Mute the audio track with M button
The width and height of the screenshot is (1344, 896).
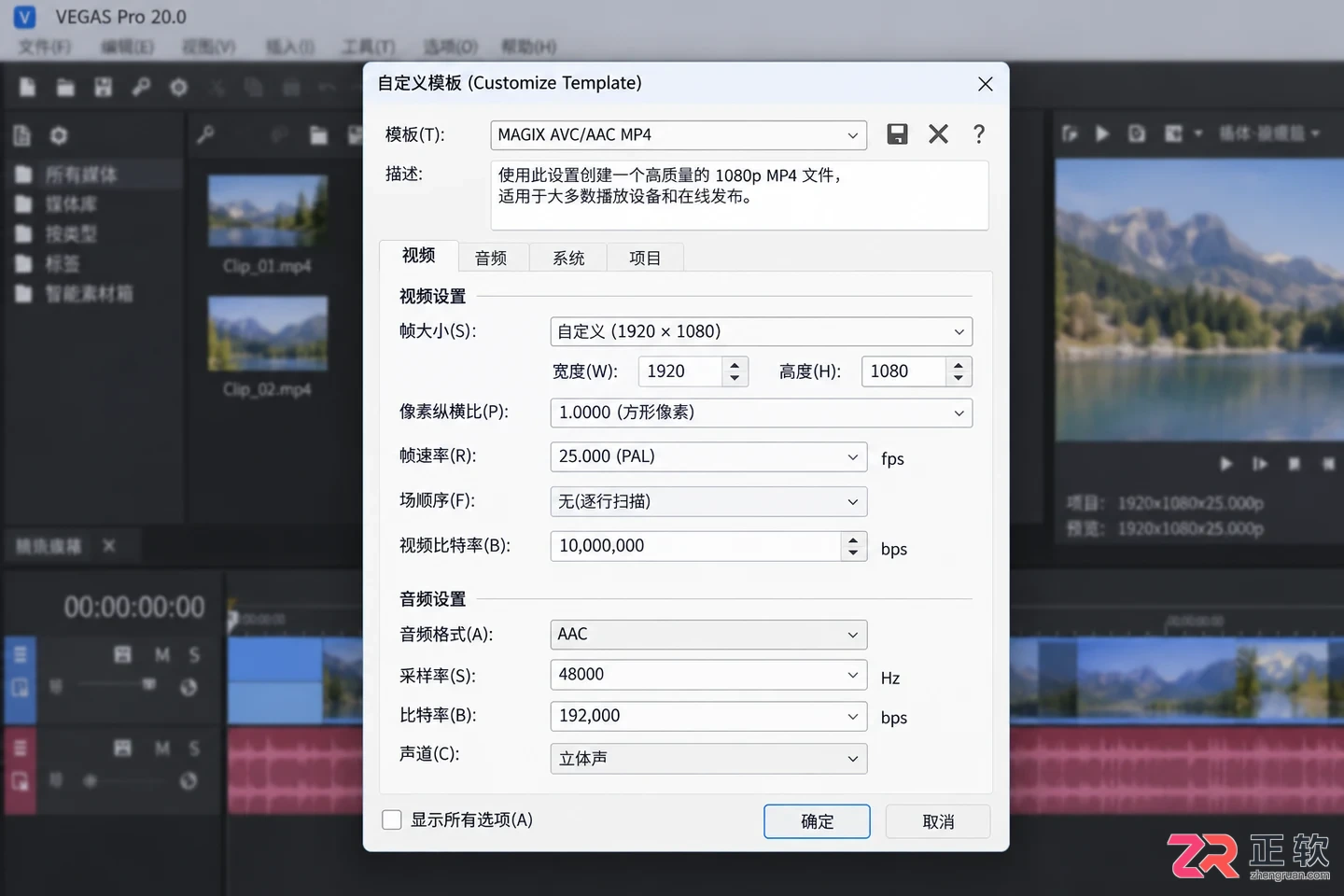162,748
